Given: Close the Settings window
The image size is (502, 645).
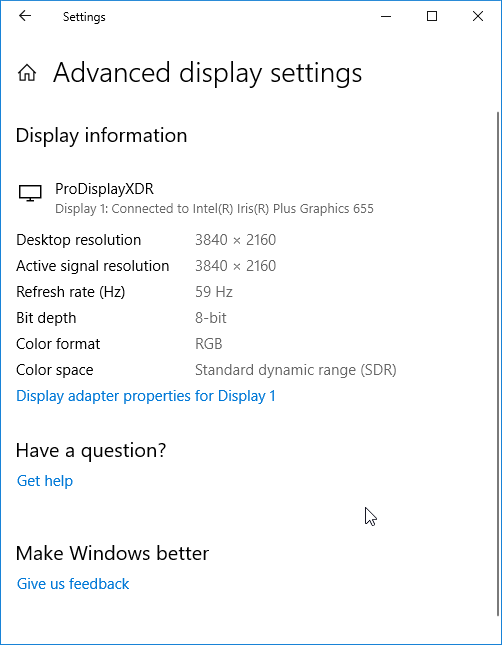Looking at the screenshot, I should coord(478,16).
